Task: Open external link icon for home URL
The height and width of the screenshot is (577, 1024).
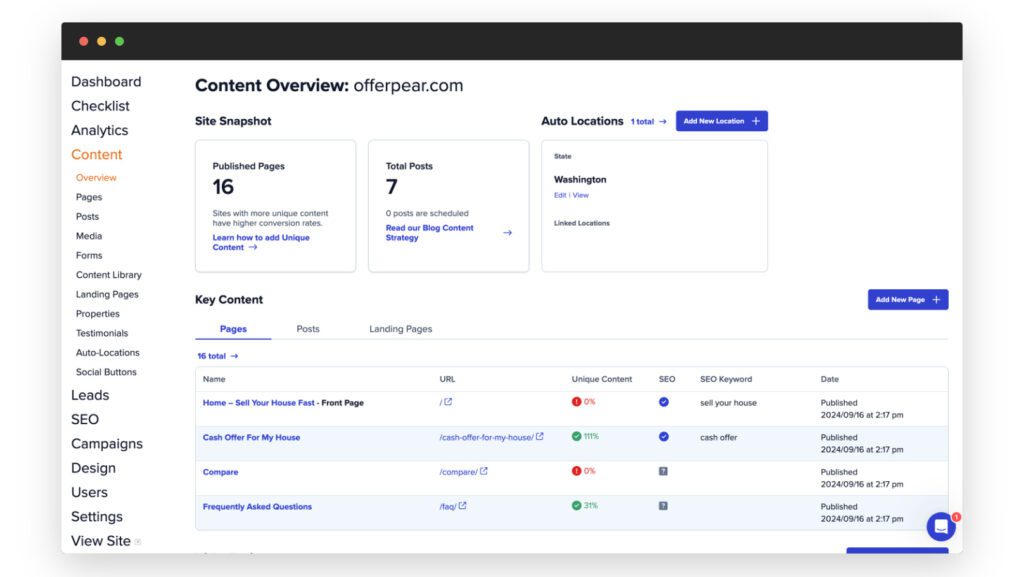Action: [x=448, y=402]
